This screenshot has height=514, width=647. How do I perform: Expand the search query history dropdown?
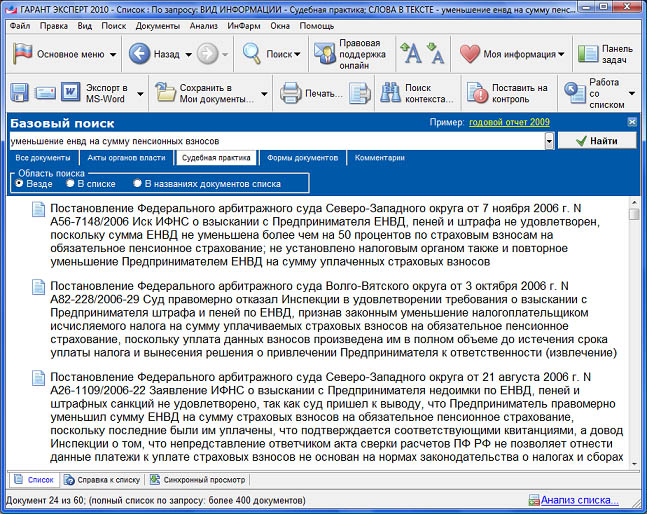coord(549,142)
